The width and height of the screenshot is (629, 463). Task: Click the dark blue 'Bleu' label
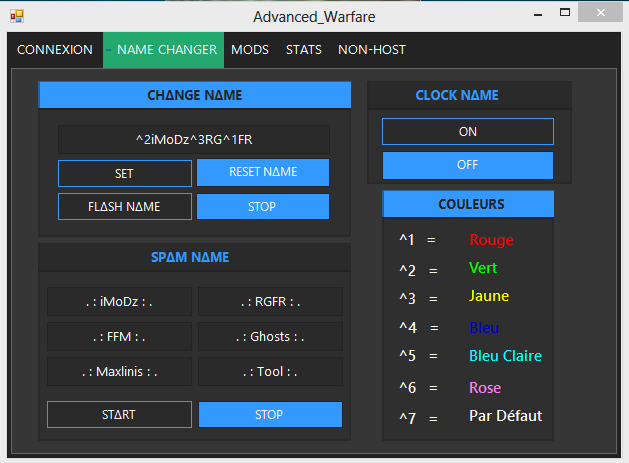484,328
